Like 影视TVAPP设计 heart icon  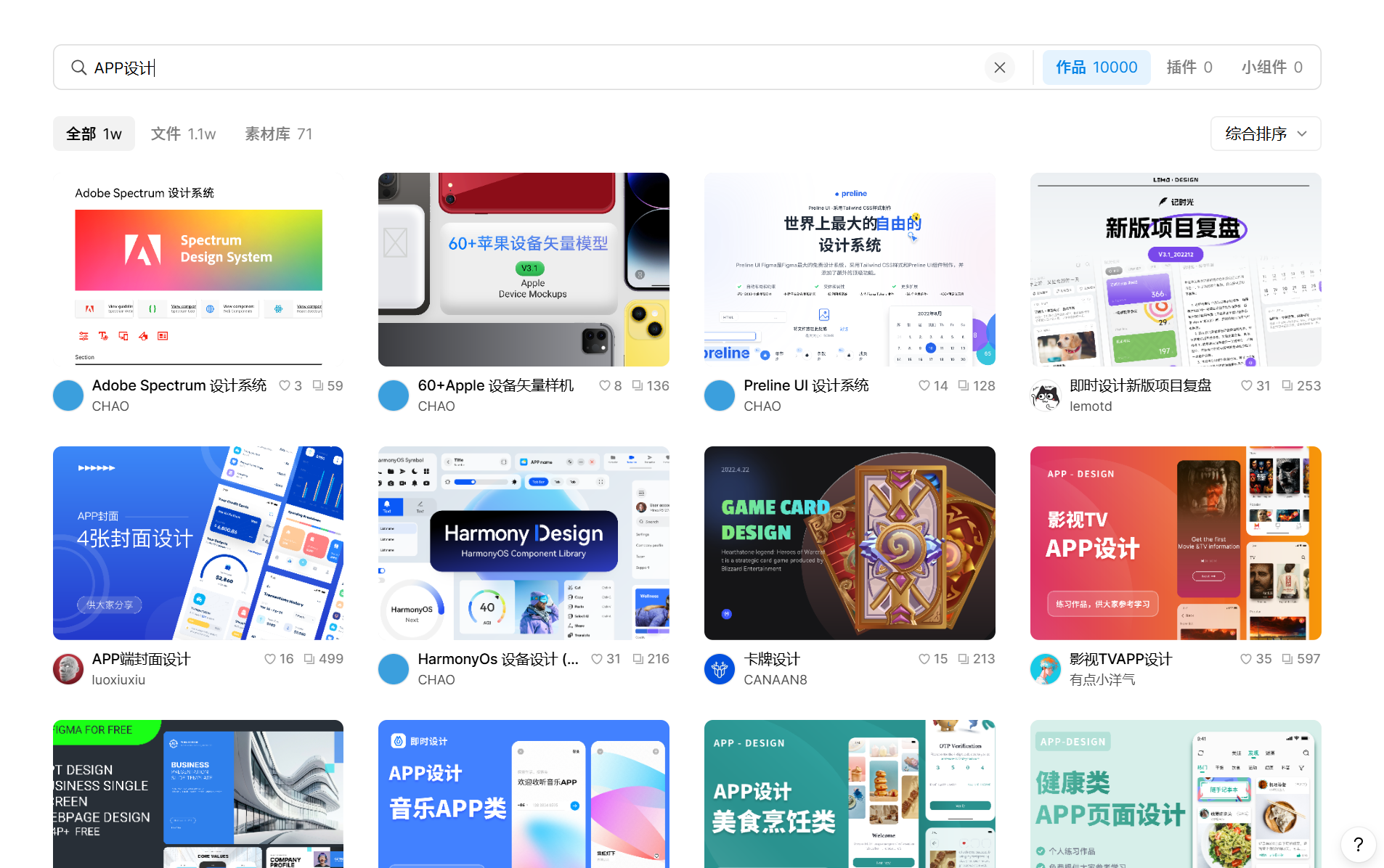click(x=1246, y=659)
